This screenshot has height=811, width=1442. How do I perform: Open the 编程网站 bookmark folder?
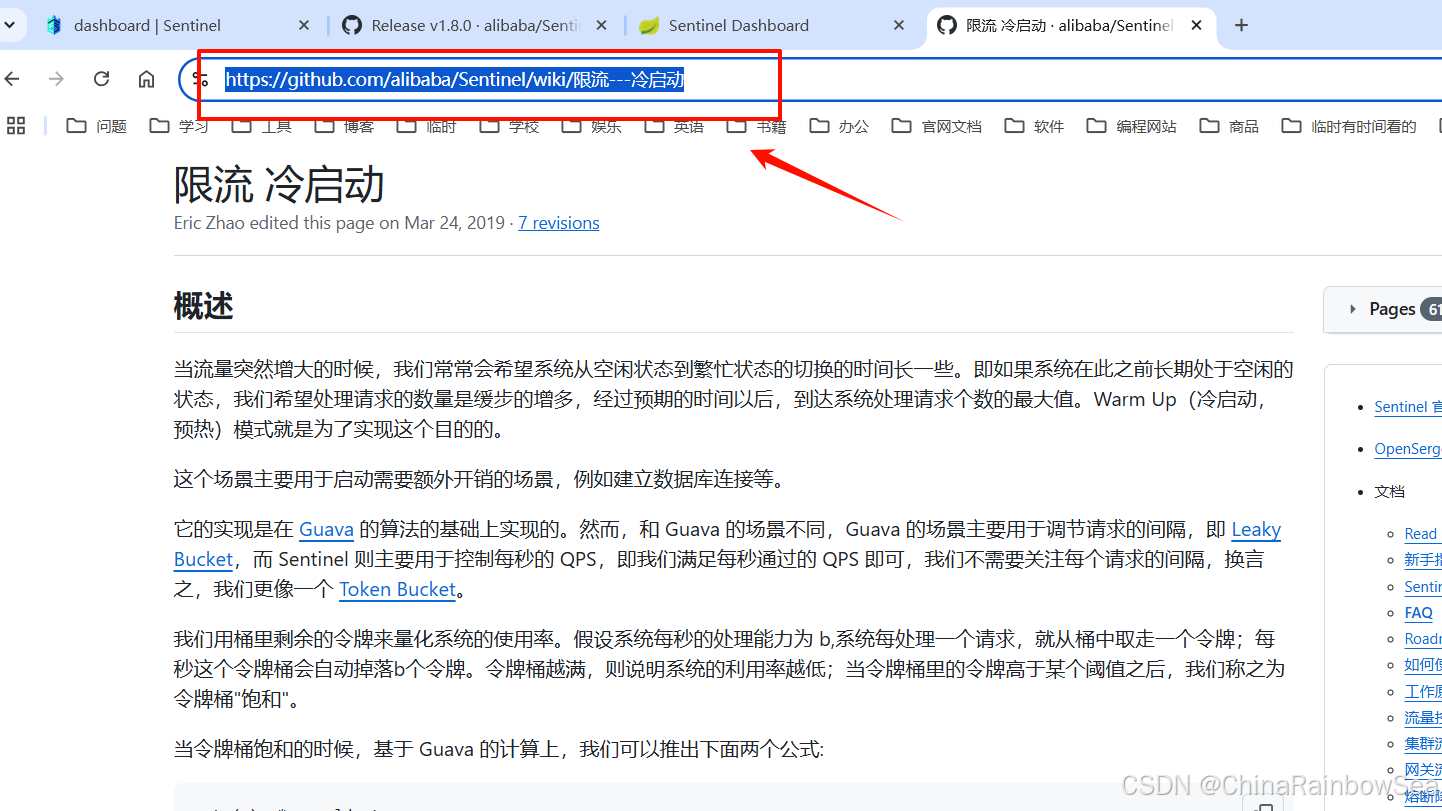1133,126
